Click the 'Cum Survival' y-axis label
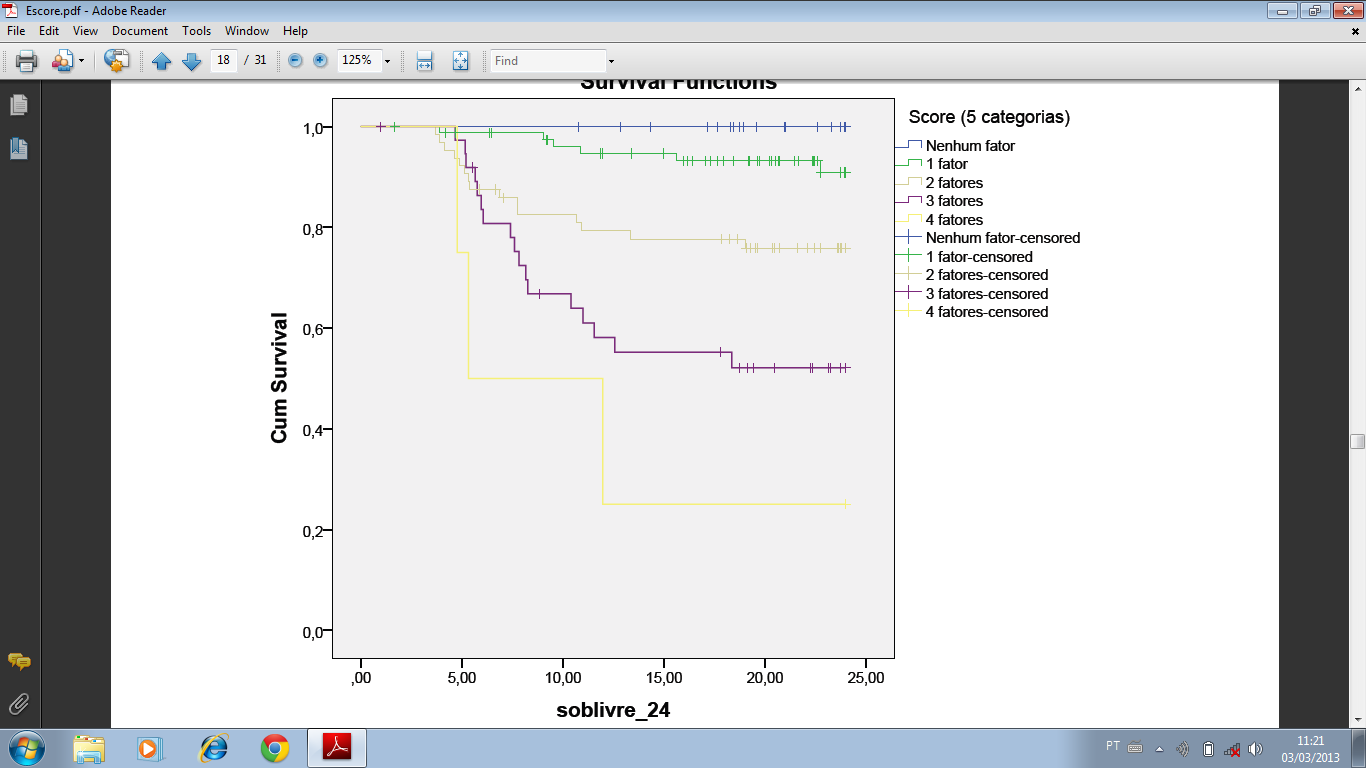The image size is (1366, 768). click(x=280, y=378)
